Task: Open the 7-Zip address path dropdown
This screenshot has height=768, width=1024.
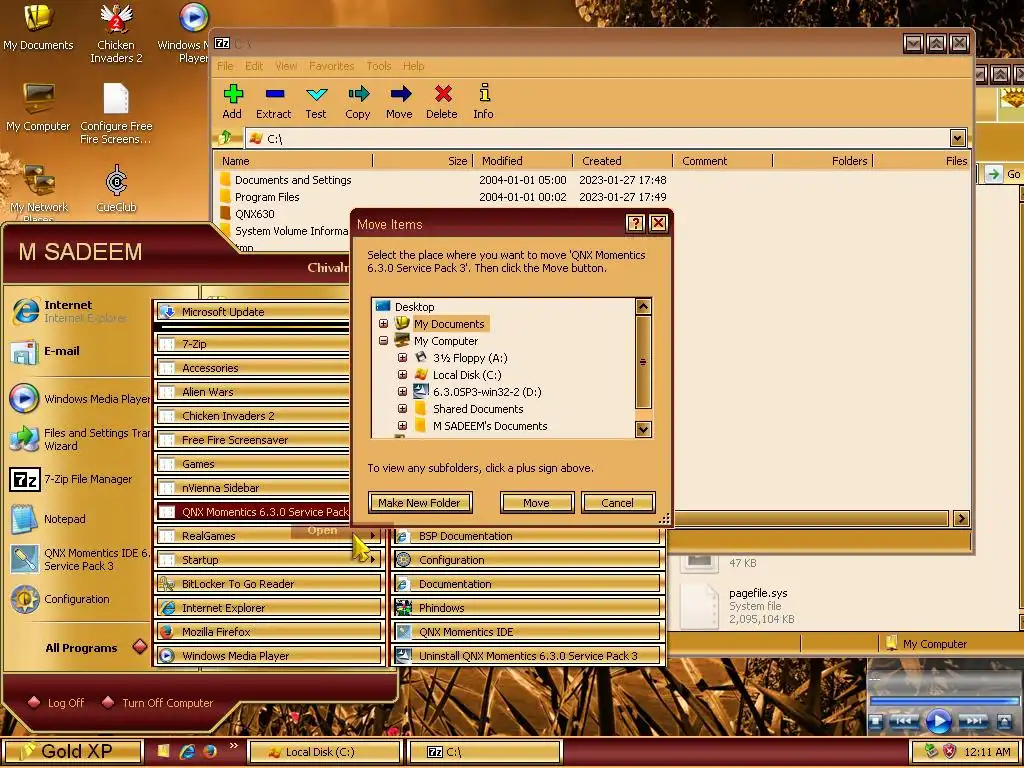Action: 957,138
